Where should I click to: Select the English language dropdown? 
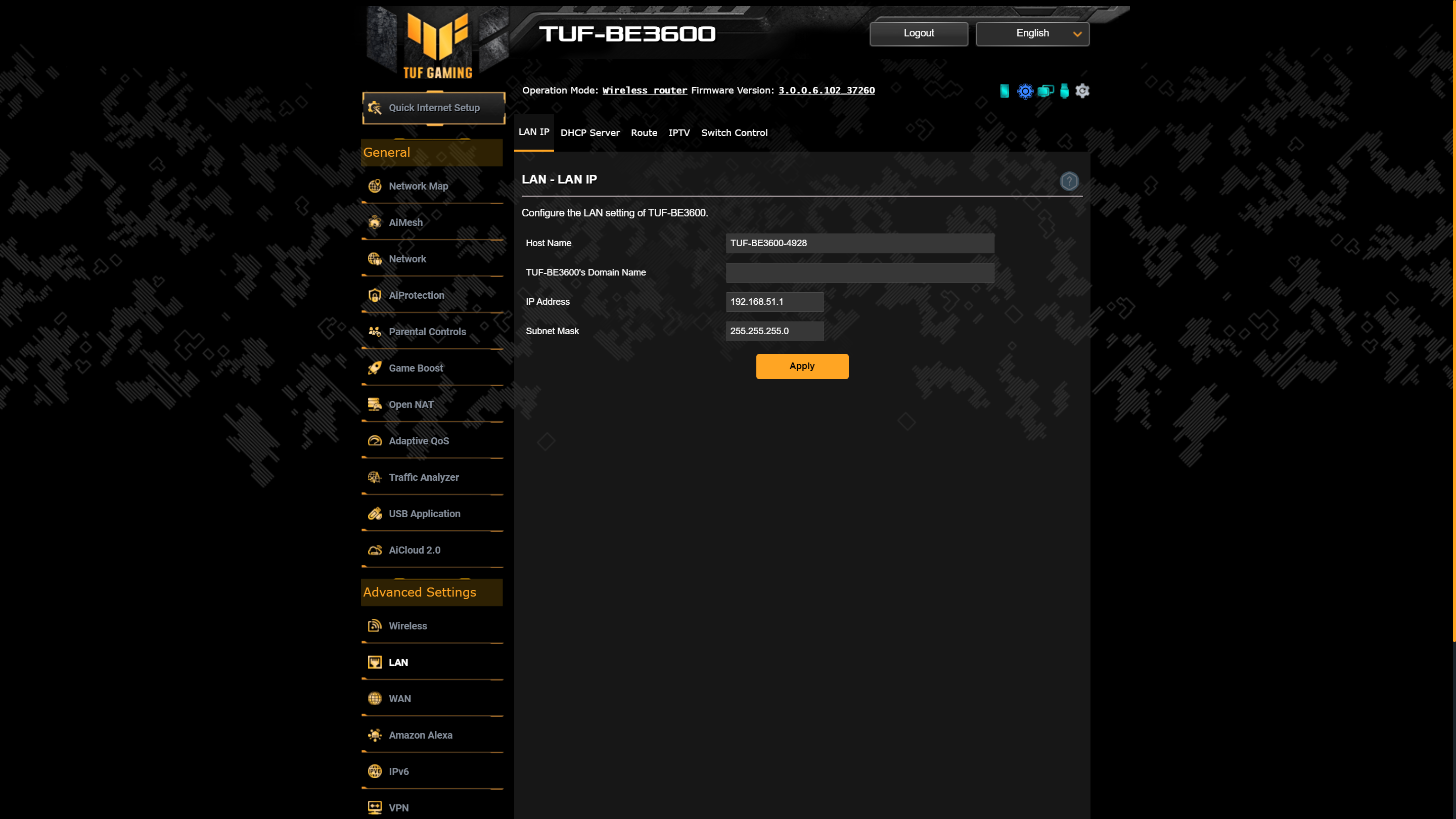[1032, 33]
